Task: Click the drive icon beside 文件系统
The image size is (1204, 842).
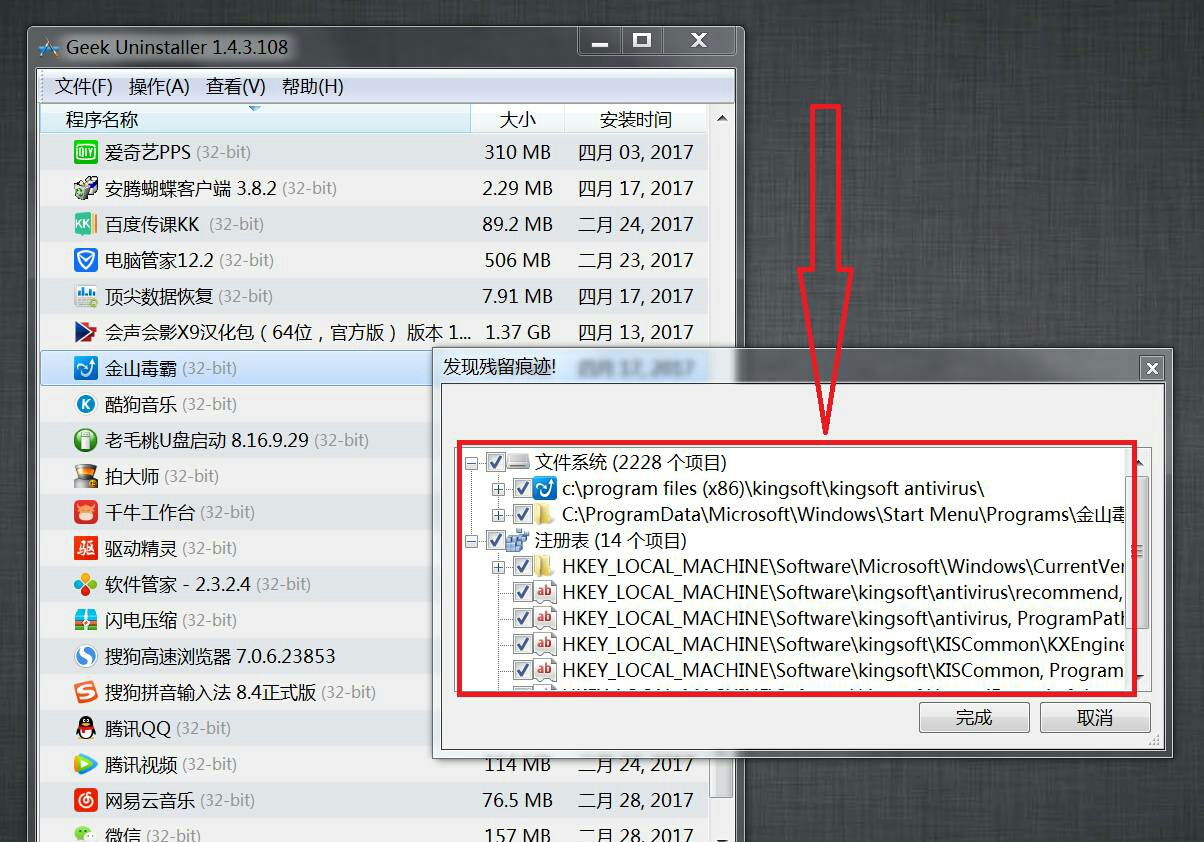Action: 518,462
